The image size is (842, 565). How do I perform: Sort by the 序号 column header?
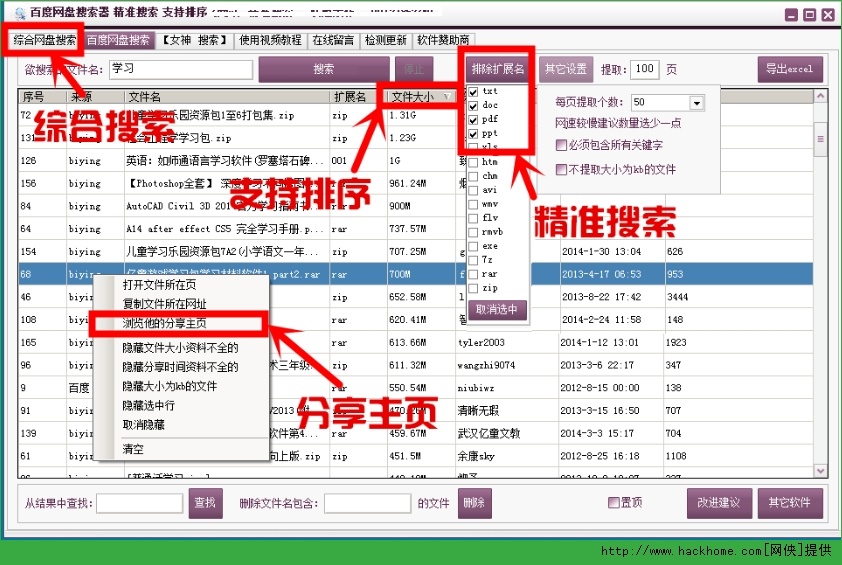[x=42, y=97]
